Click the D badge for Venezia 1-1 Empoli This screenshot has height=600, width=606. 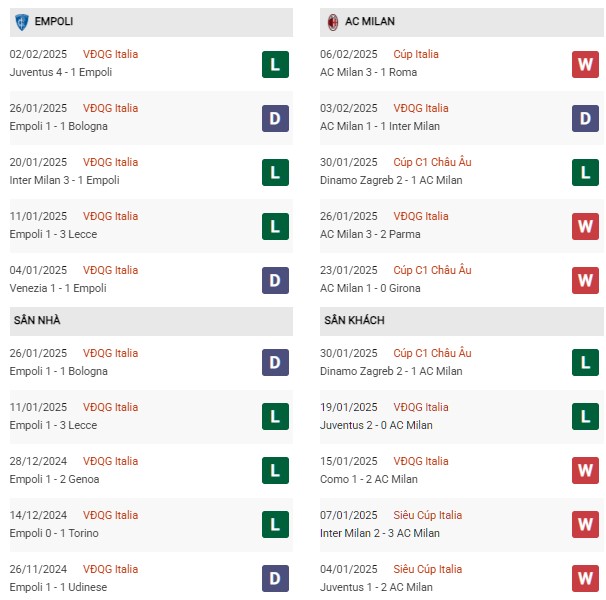(275, 280)
